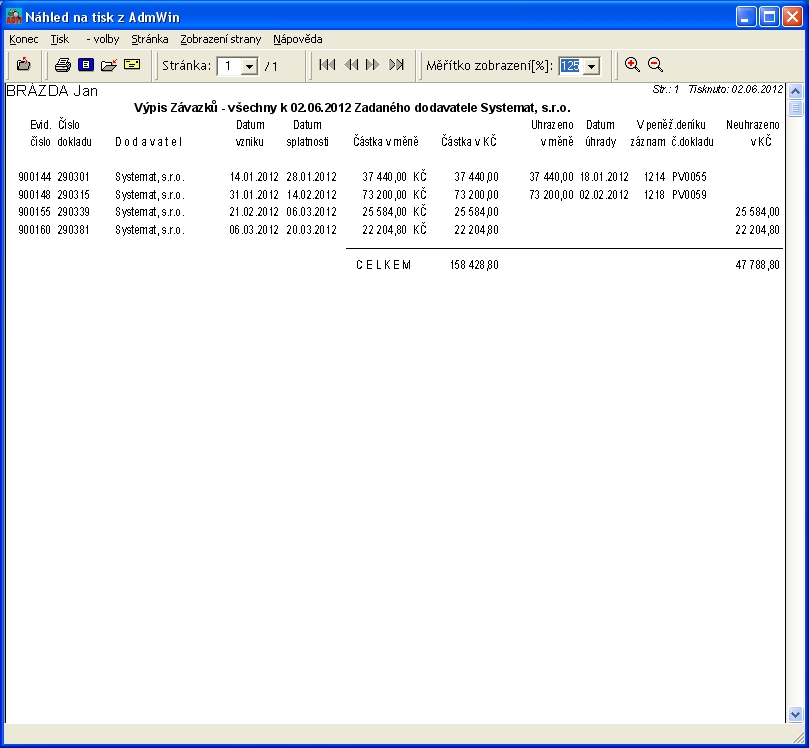Click the yellow envelope icon in the toolbar
Viewport: 809px width, 748px height.
132,64
